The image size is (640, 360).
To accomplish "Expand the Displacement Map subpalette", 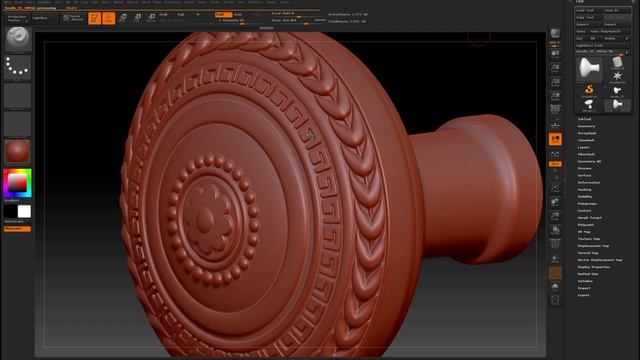I will coord(593,246).
